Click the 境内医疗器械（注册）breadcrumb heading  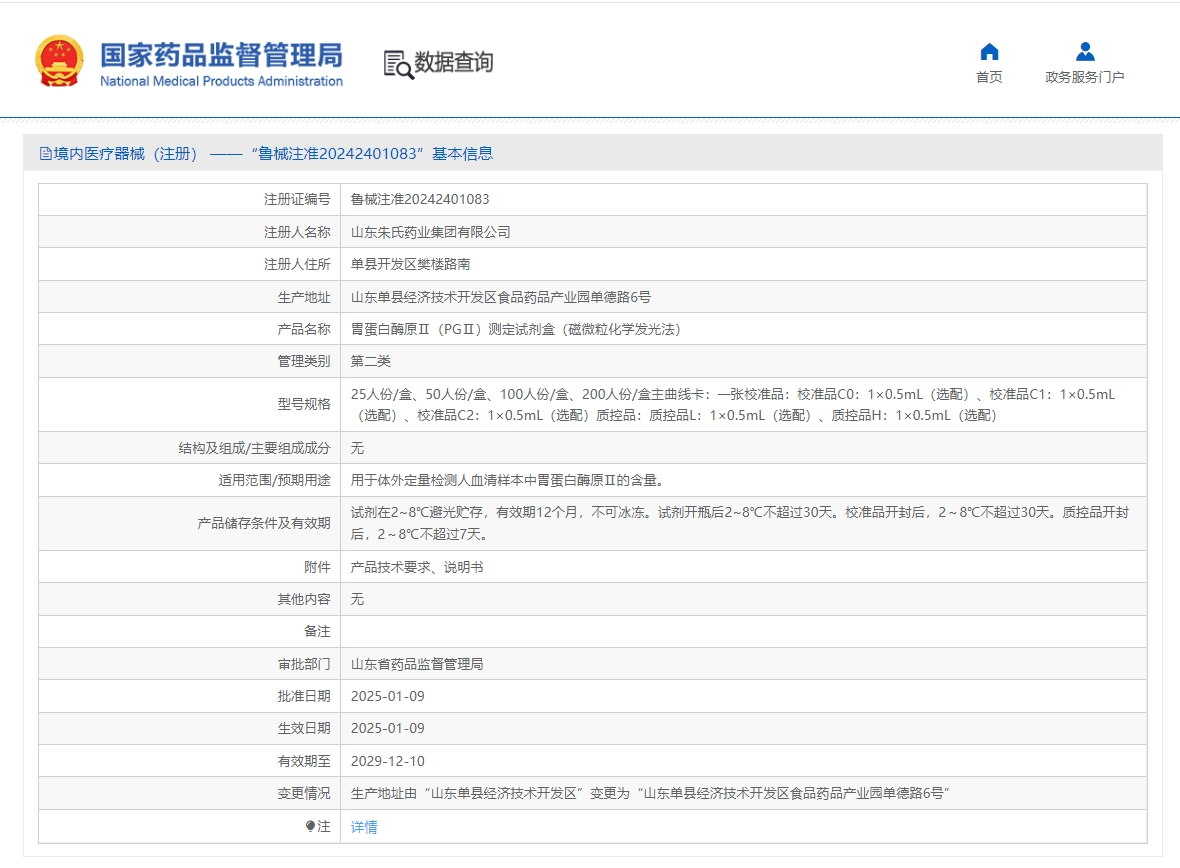(x=119, y=153)
